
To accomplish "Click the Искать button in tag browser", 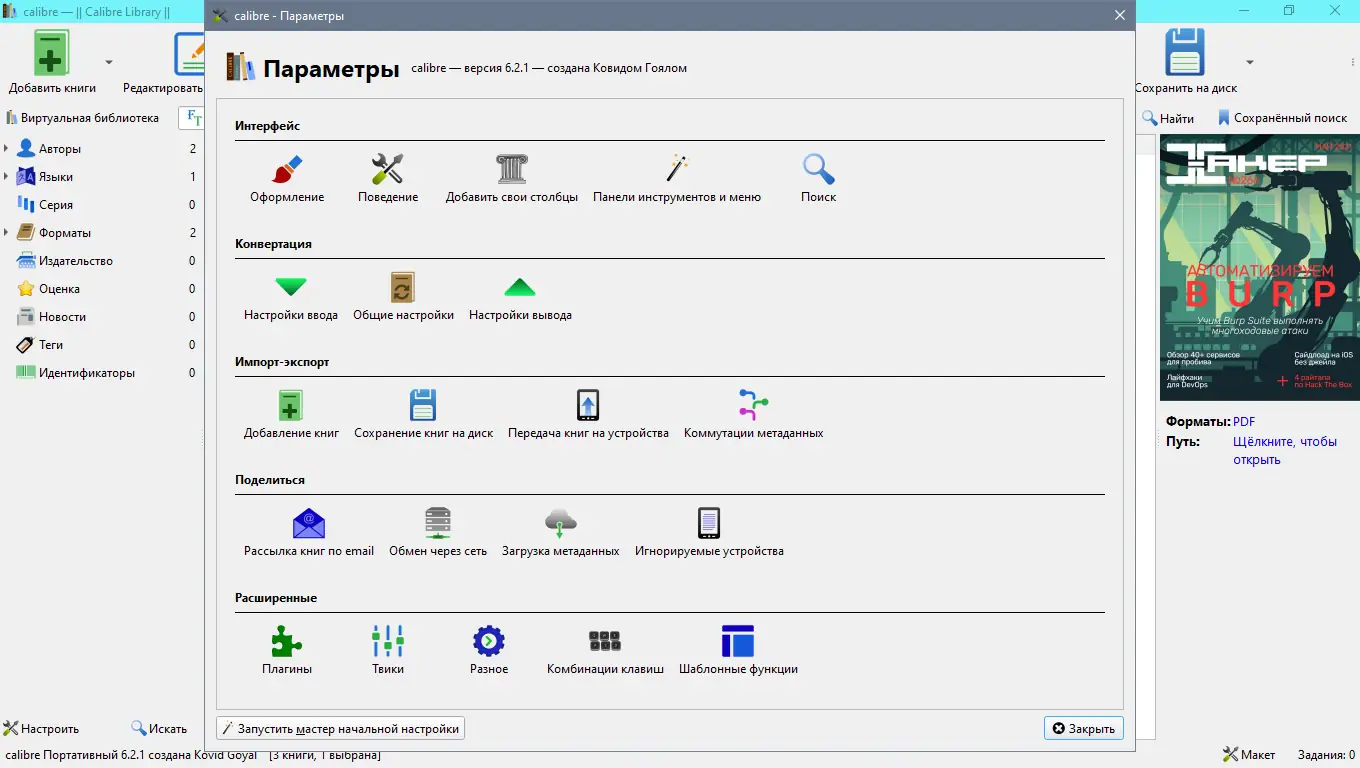I will [x=159, y=729].
